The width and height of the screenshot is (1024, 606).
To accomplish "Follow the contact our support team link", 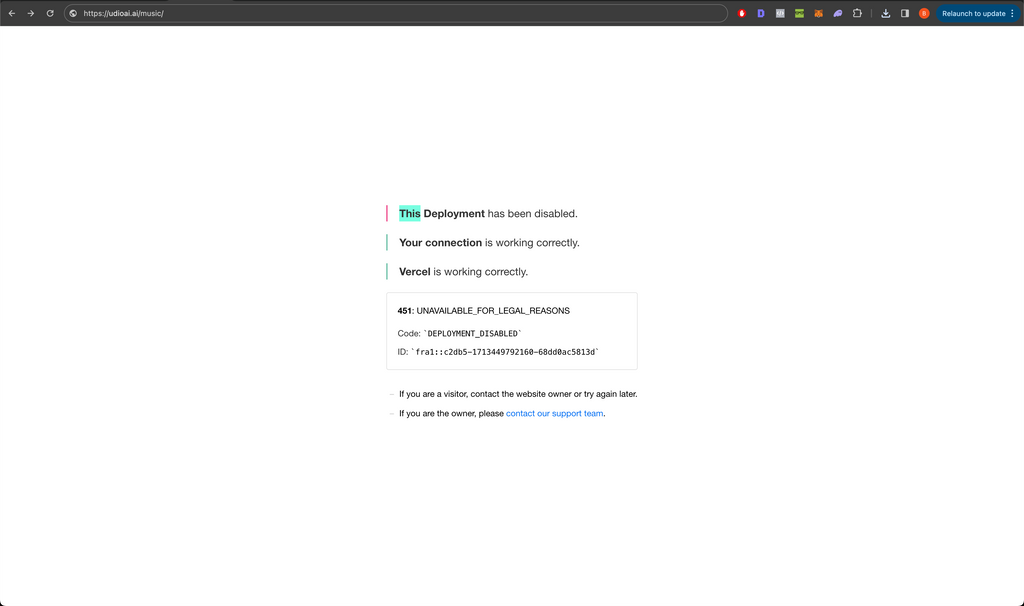I will (554, 413).
